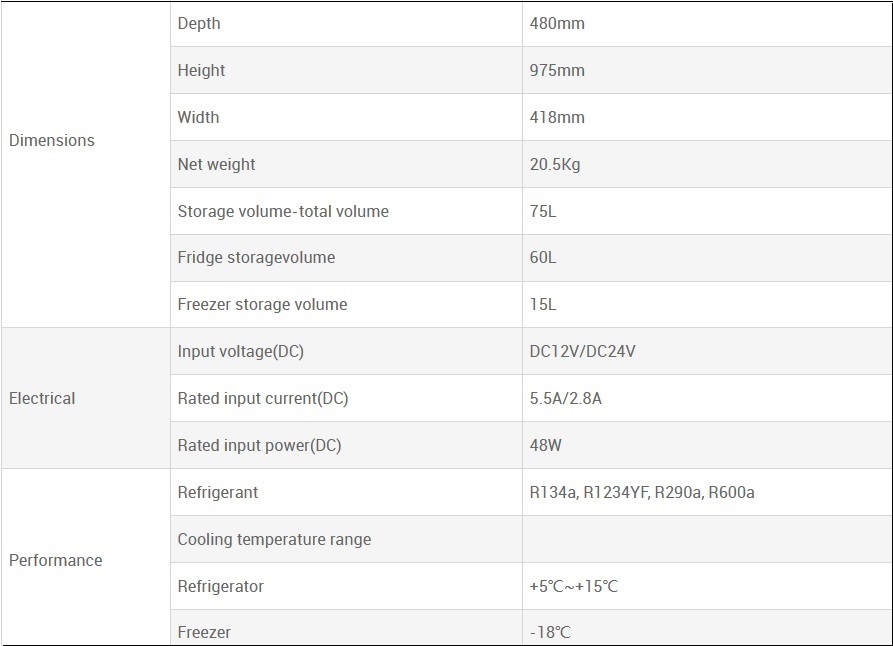The width and height of the screenshot is (893, 646).
Task: Click the 418mm width value
Action: (x=557, y=117)
